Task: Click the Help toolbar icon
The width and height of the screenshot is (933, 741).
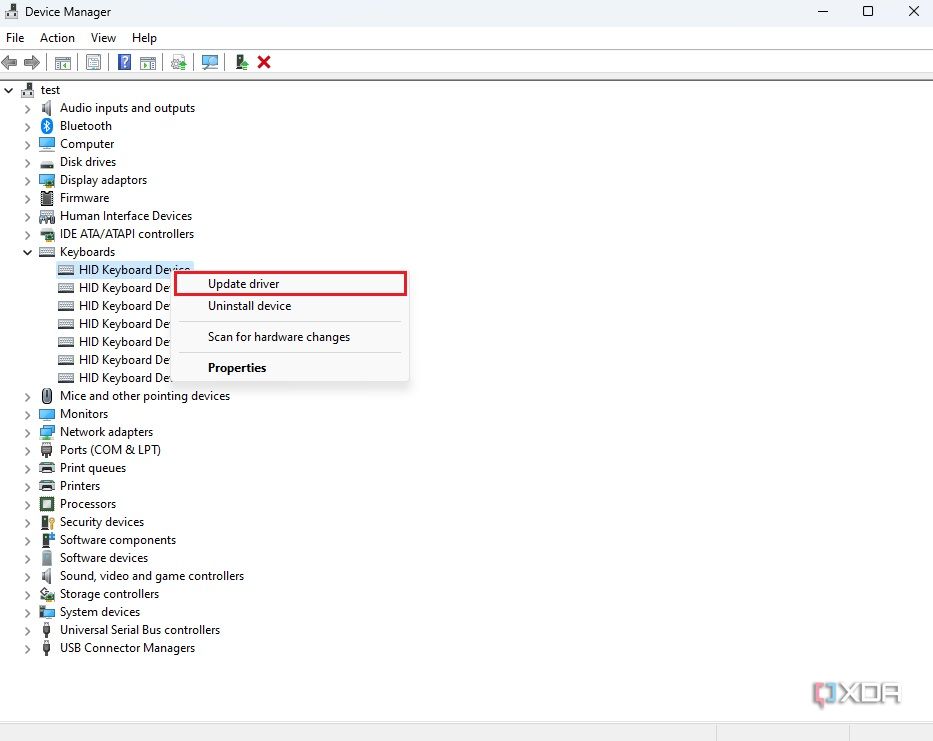Action: [x=124, y=62]
